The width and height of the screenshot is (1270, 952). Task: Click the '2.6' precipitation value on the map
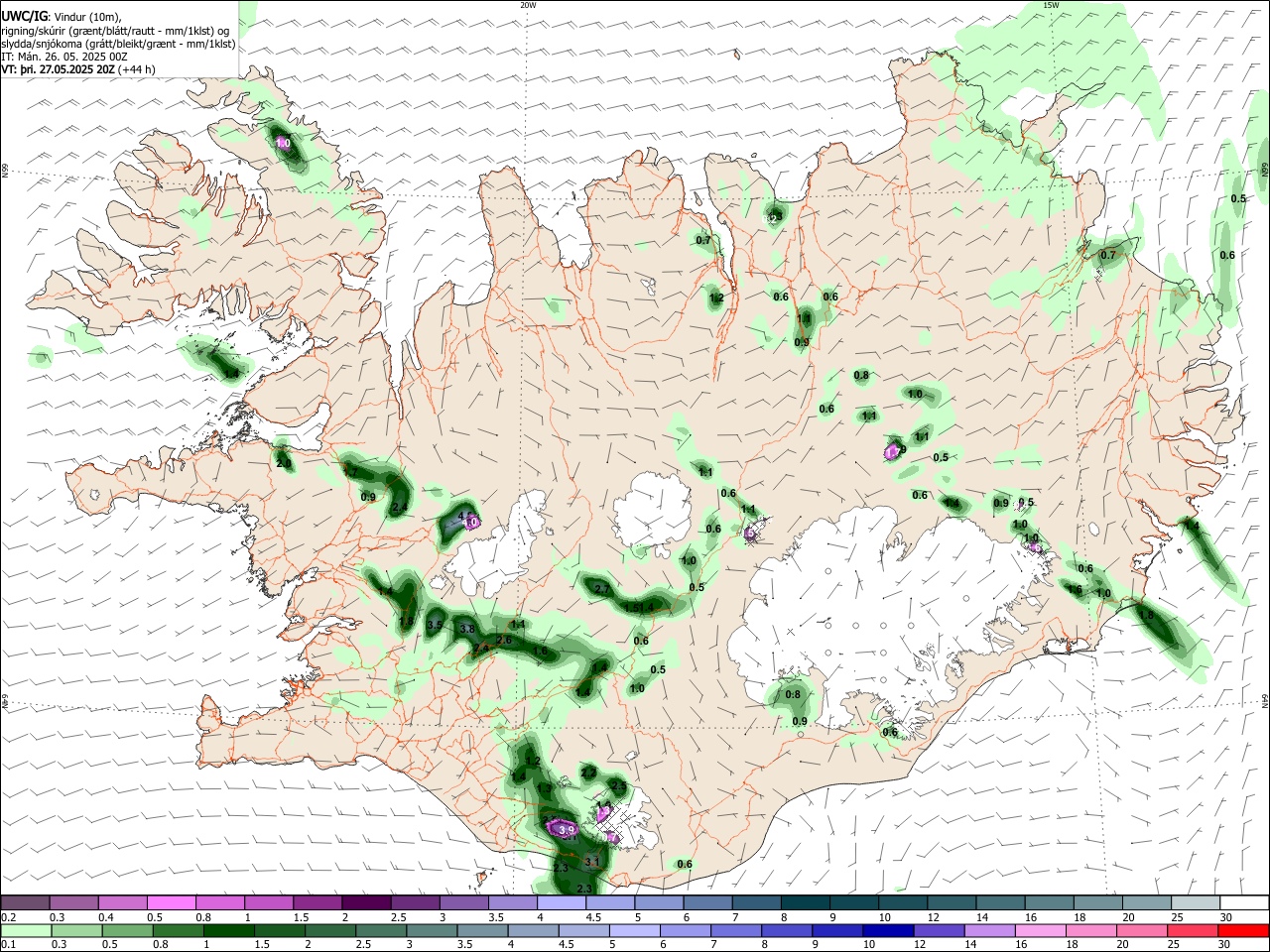(503, 640)
